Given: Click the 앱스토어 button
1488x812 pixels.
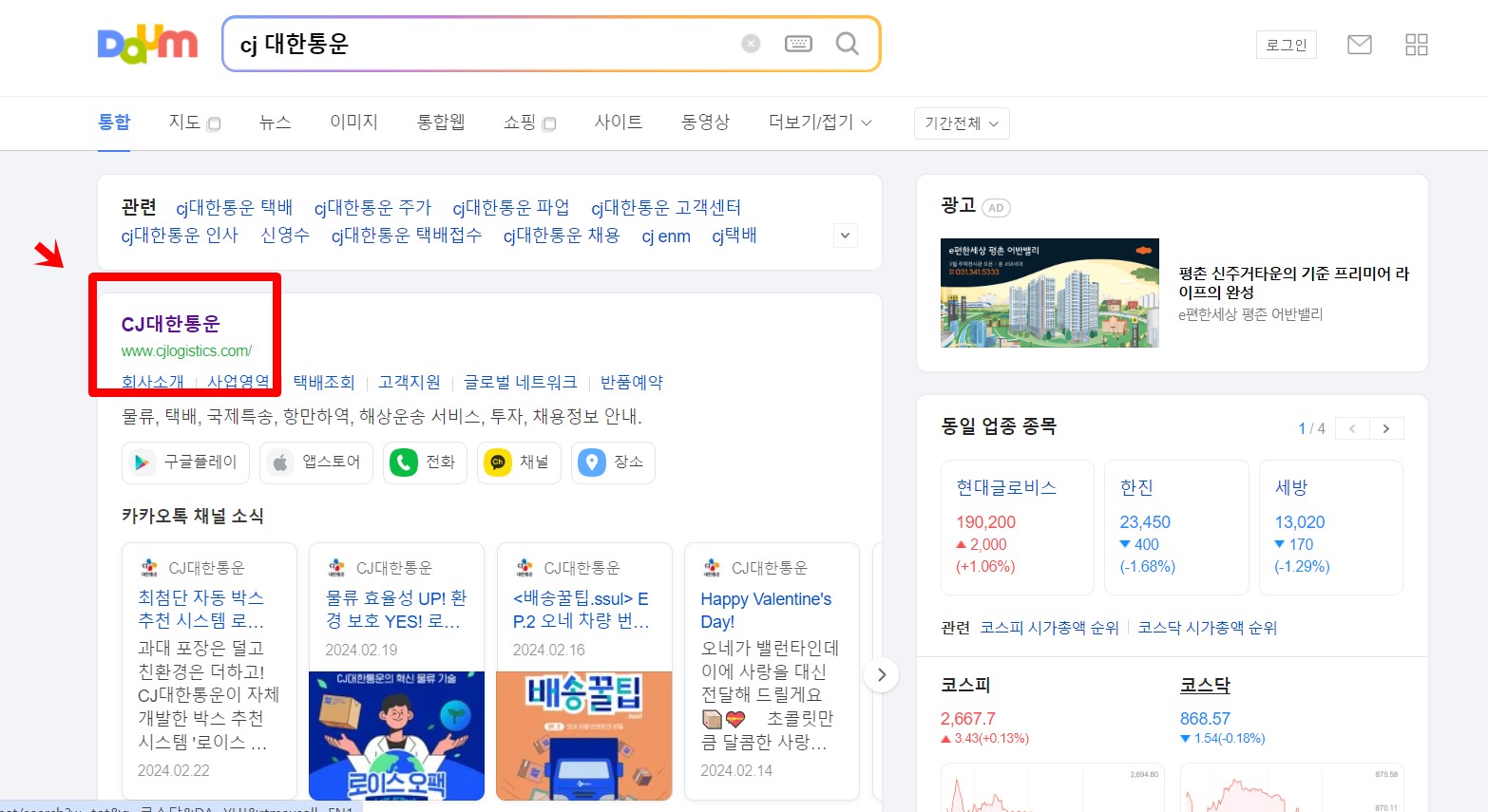Looking at the screenshot, I should pyautogui.click(x=316, y=463).
